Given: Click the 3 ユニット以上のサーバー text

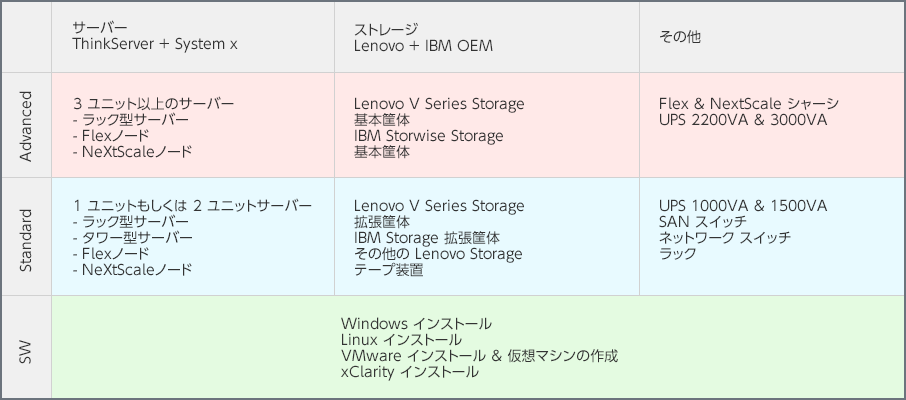Looking at the screenshot, I should (x=154, y=103).
